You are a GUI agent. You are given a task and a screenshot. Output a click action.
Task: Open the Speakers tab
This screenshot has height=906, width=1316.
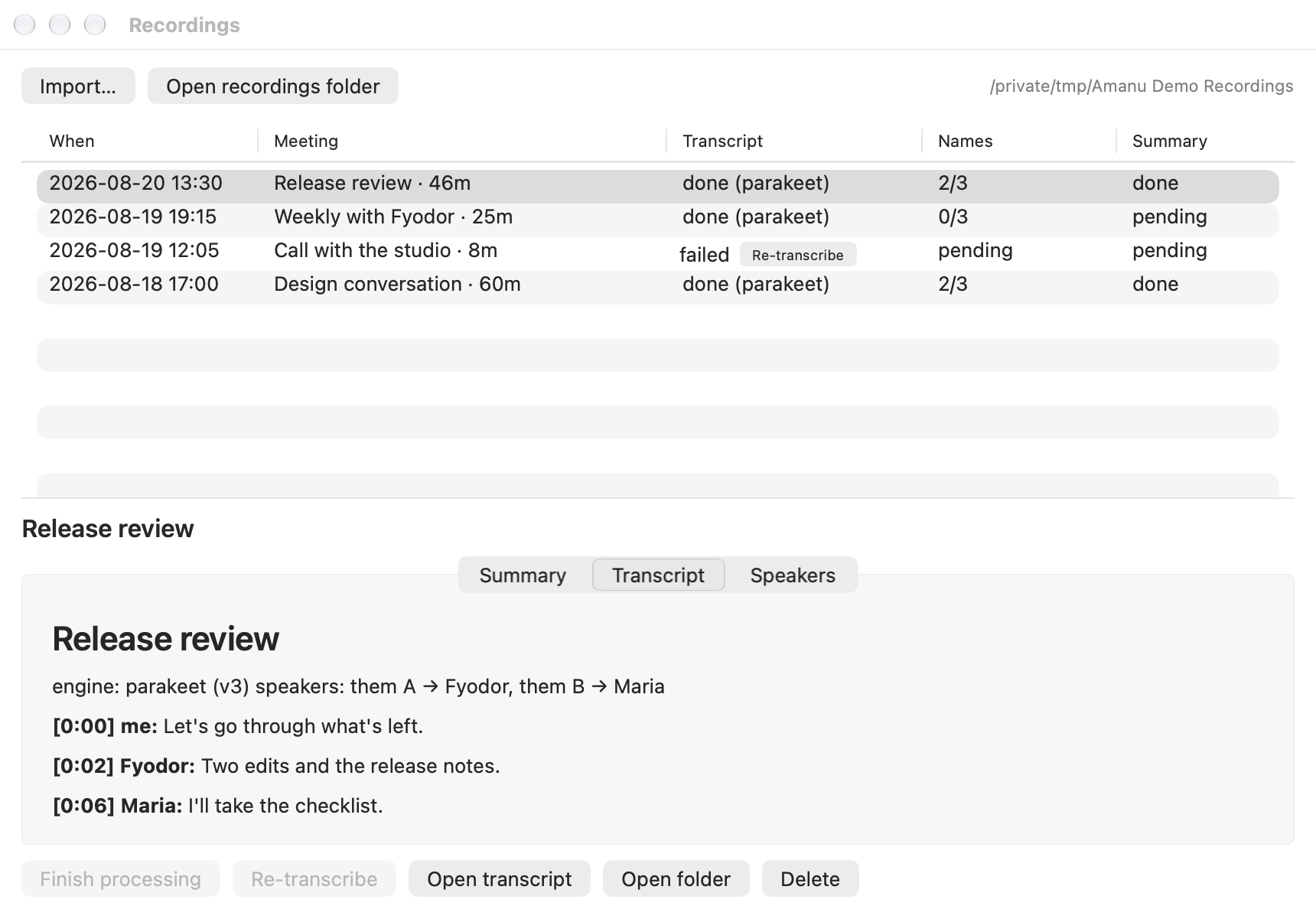[793, 575]
